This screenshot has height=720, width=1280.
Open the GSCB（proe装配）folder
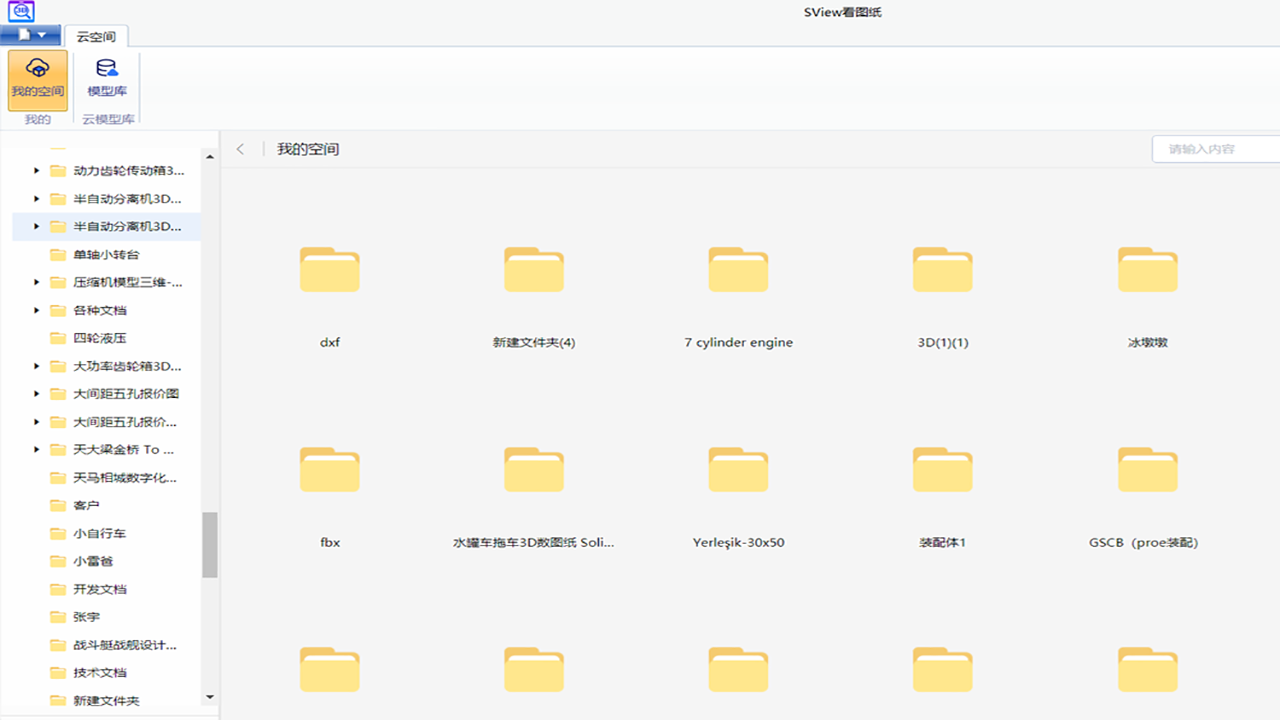pos(1147,469)
